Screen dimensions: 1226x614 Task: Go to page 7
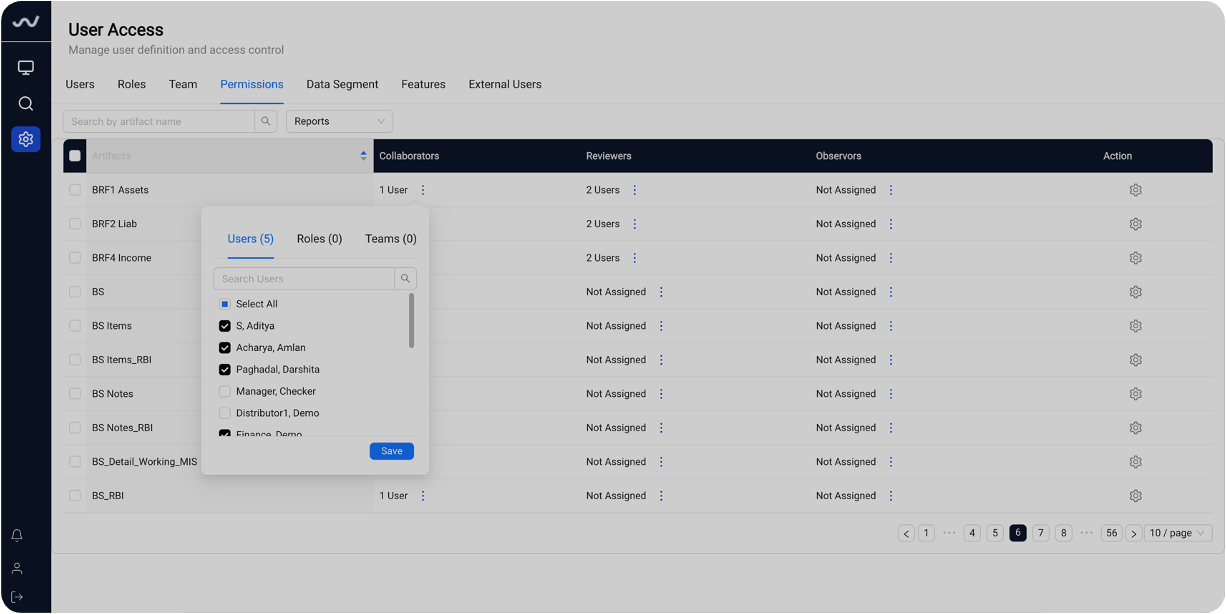coord(1041,533)
